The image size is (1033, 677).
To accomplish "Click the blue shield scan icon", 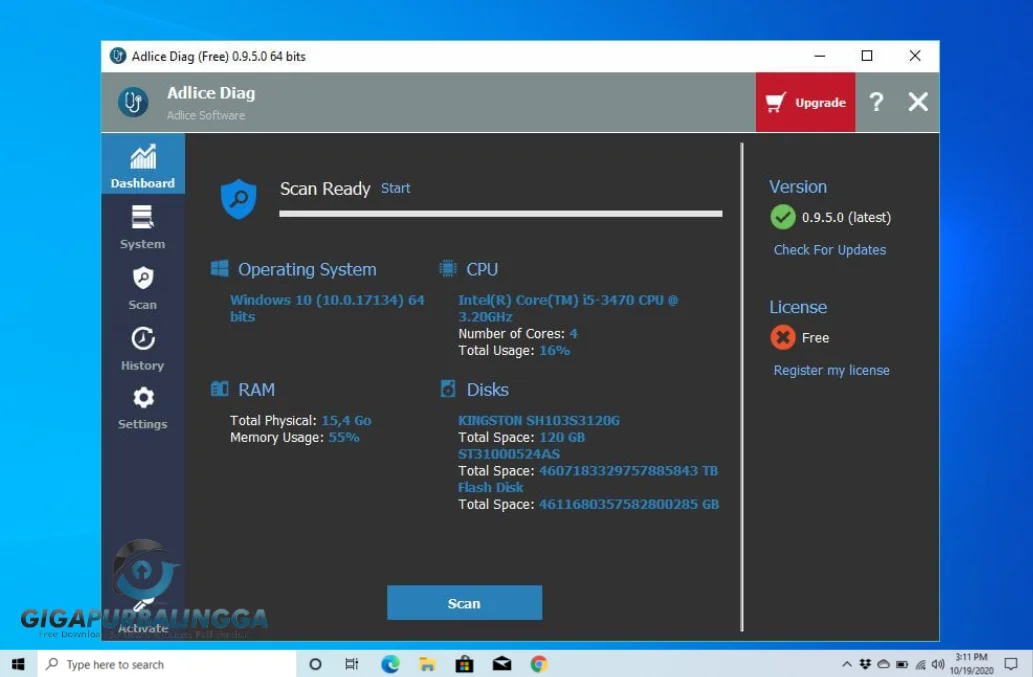I will click(238, 199).
